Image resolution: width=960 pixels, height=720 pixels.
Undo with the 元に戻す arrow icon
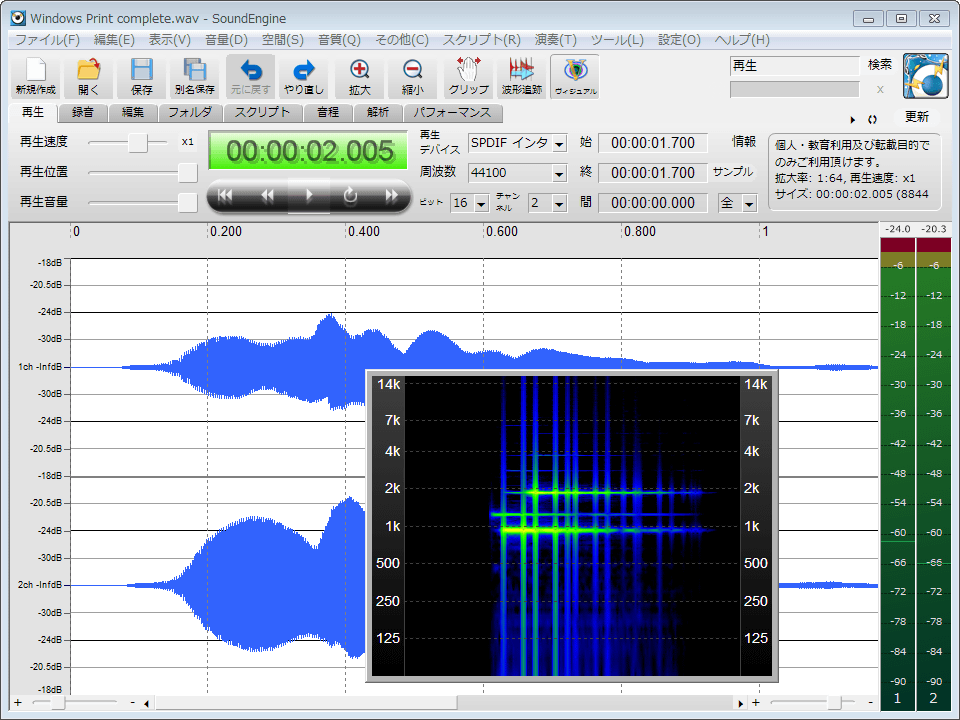250,76
